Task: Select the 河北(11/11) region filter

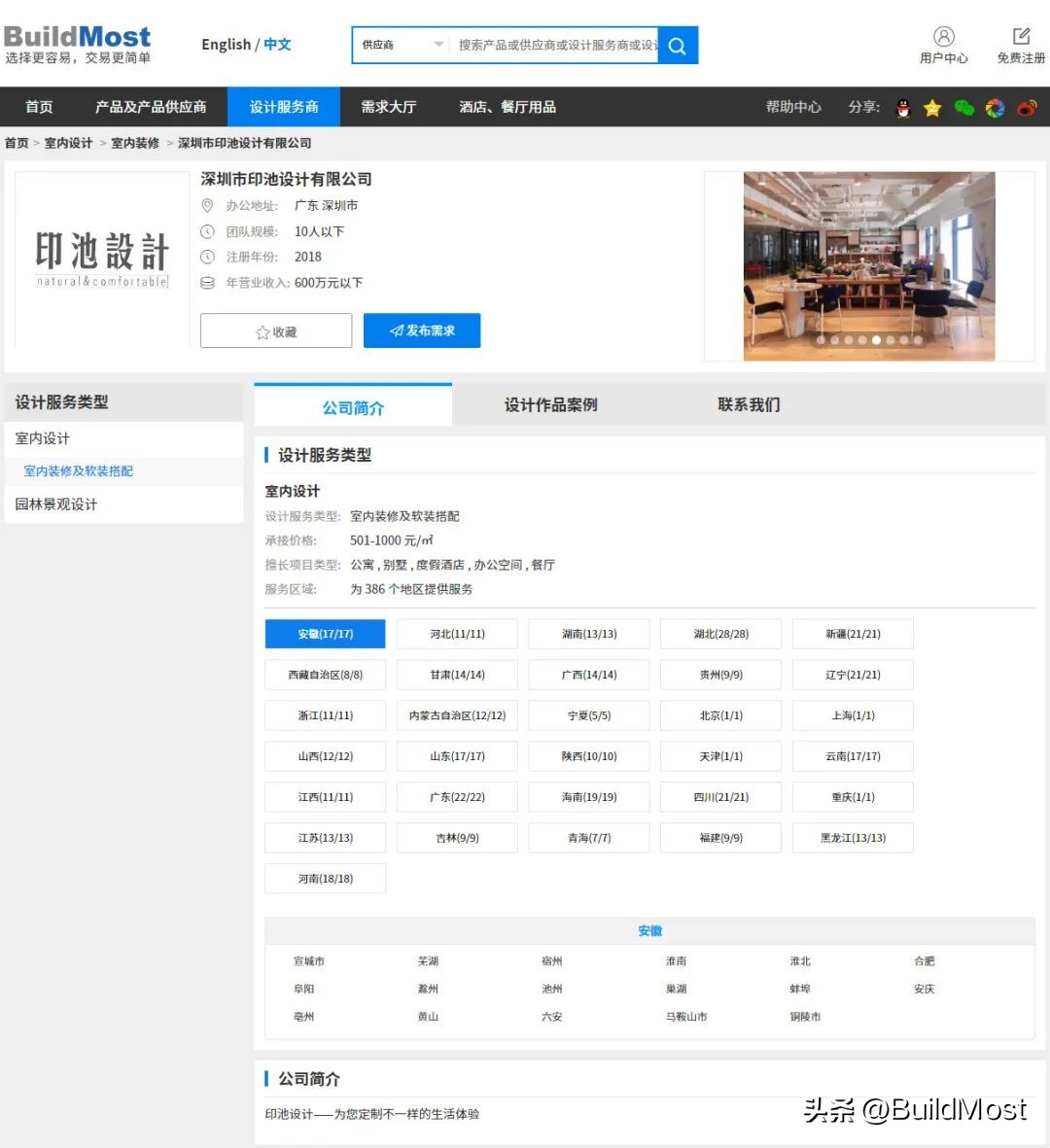Action: (x=457, y=634)
